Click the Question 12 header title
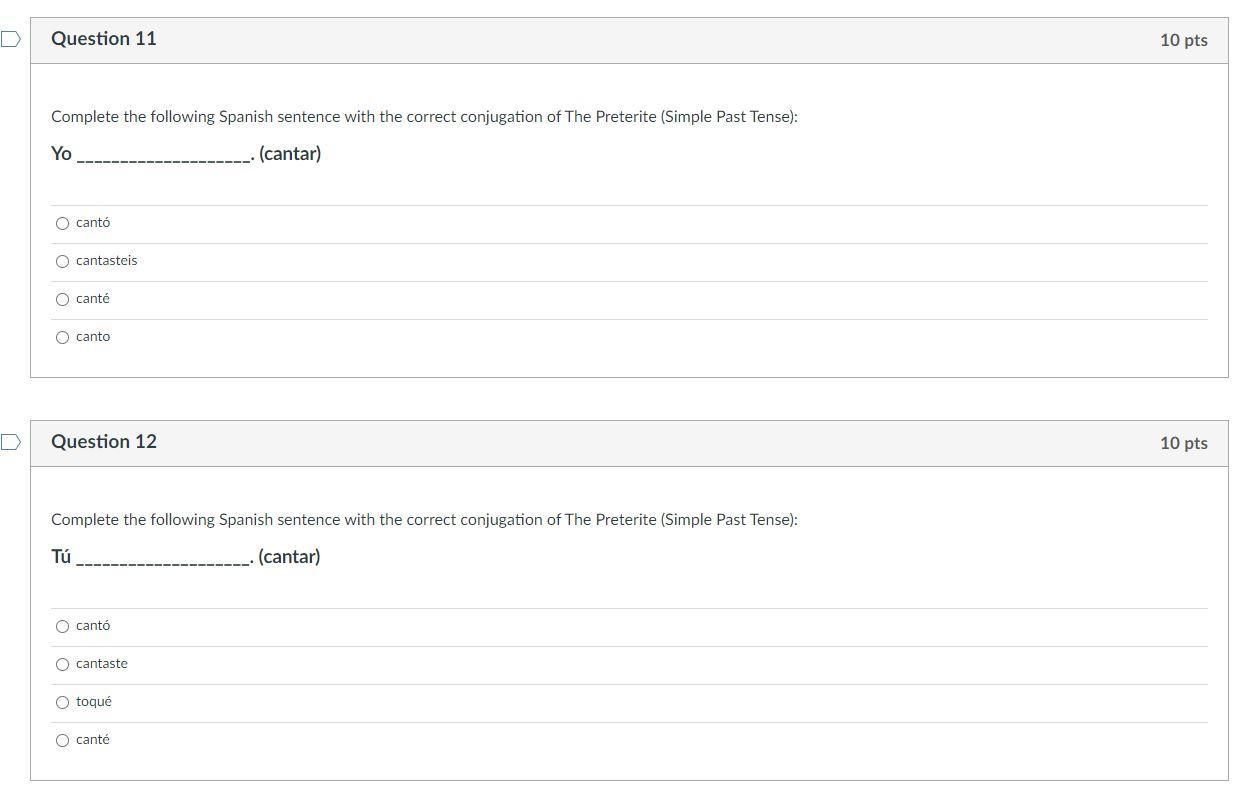 pos(104,442)
